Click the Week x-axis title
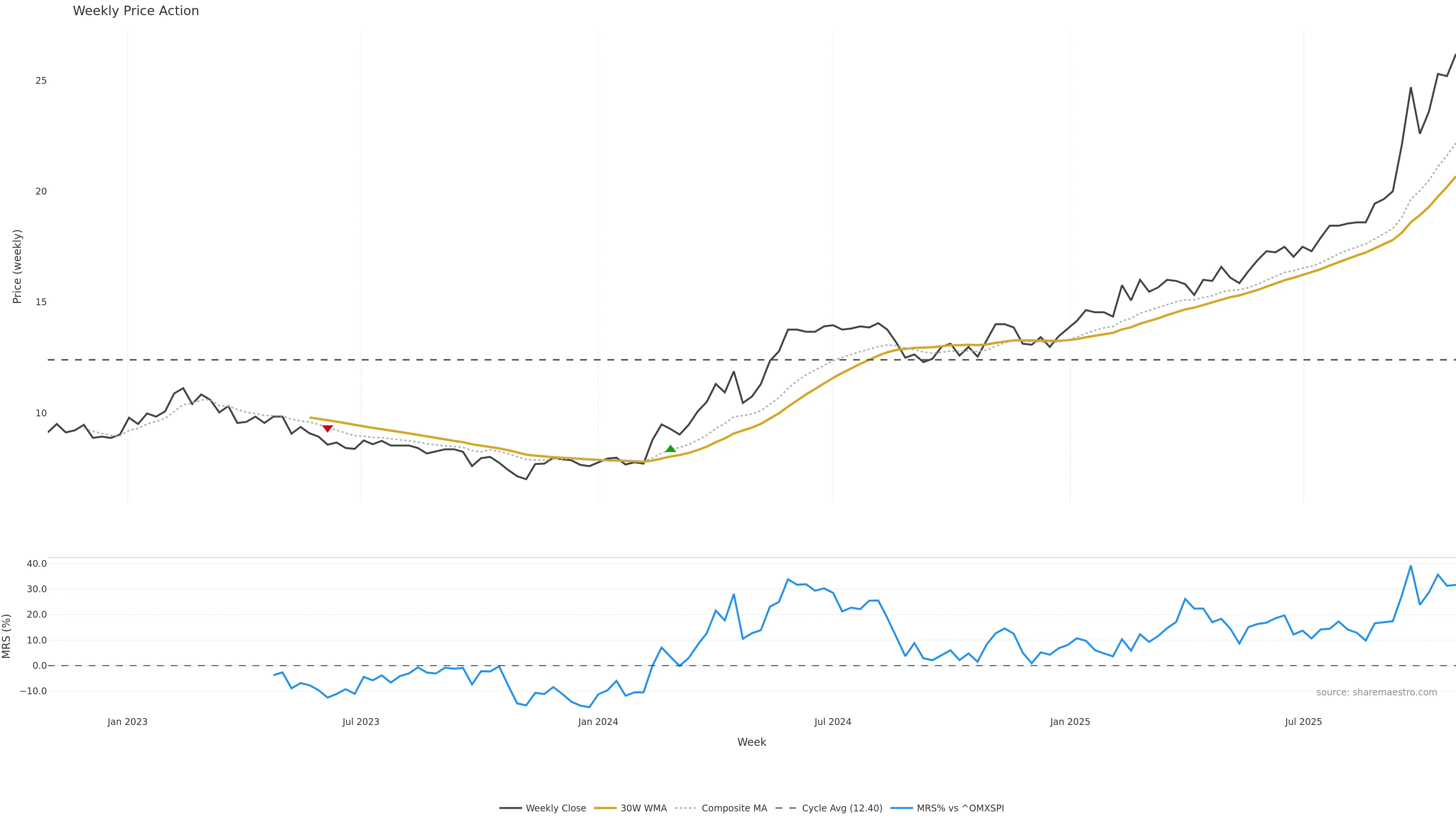The height and width of the screenshot is (819, 1456). pos(751,742)
